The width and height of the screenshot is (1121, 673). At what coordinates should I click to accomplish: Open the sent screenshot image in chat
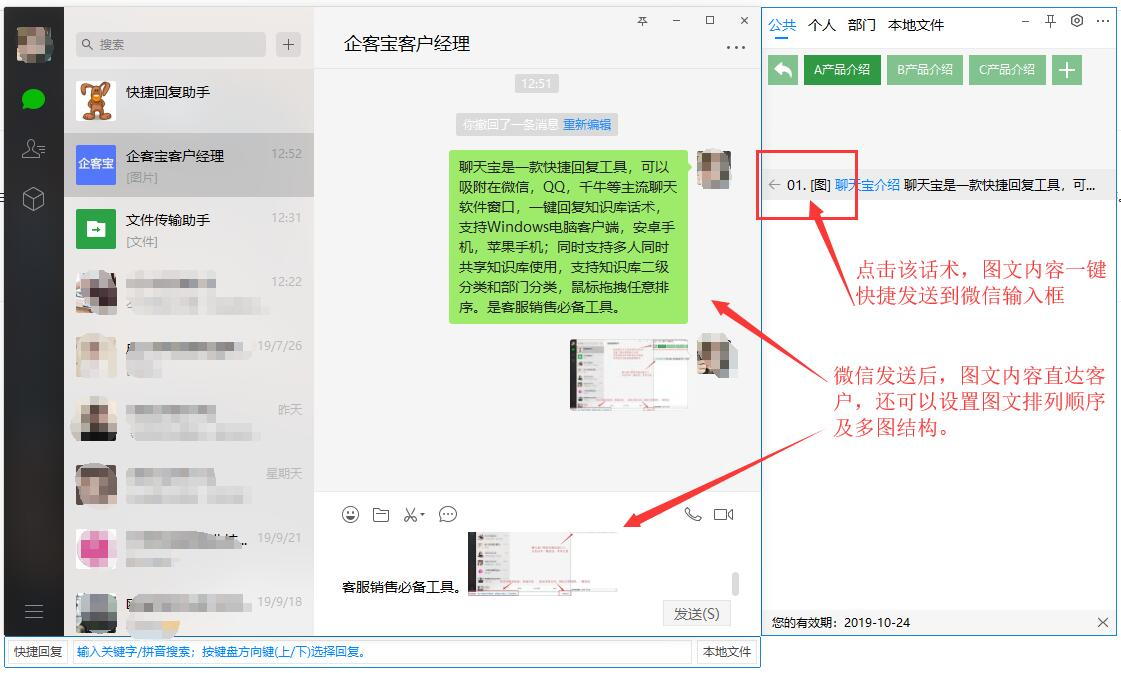628,374
